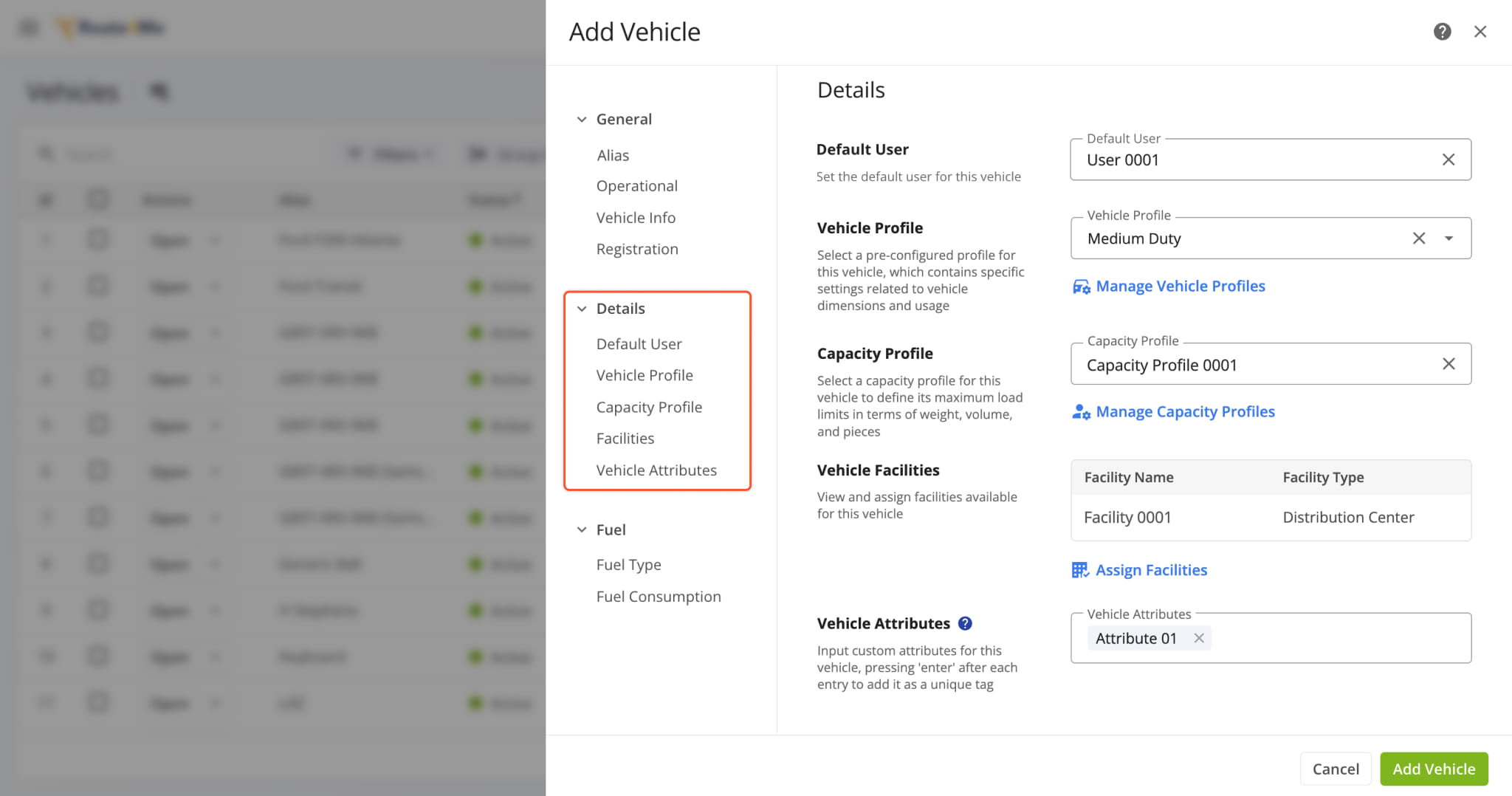Collapse the Details section chevron

point(582,309)
